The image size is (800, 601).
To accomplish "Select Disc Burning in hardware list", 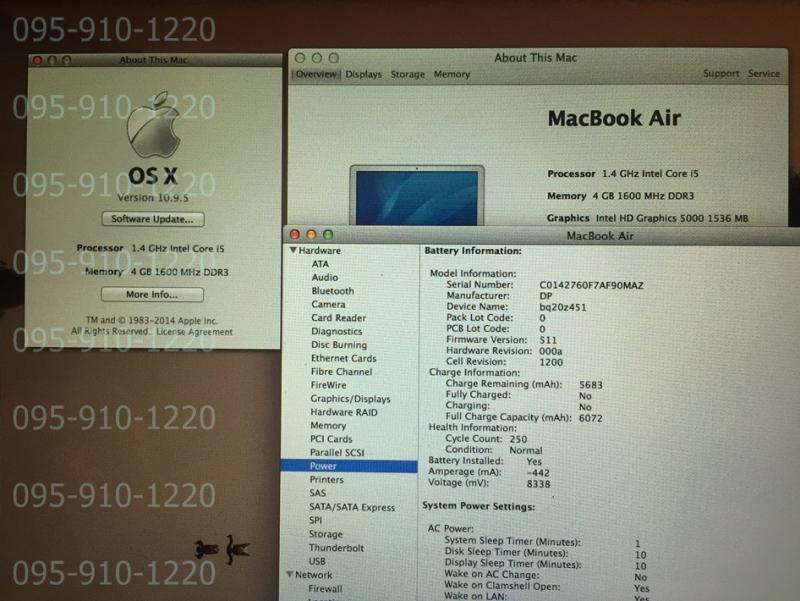I will tap(339, 345).
